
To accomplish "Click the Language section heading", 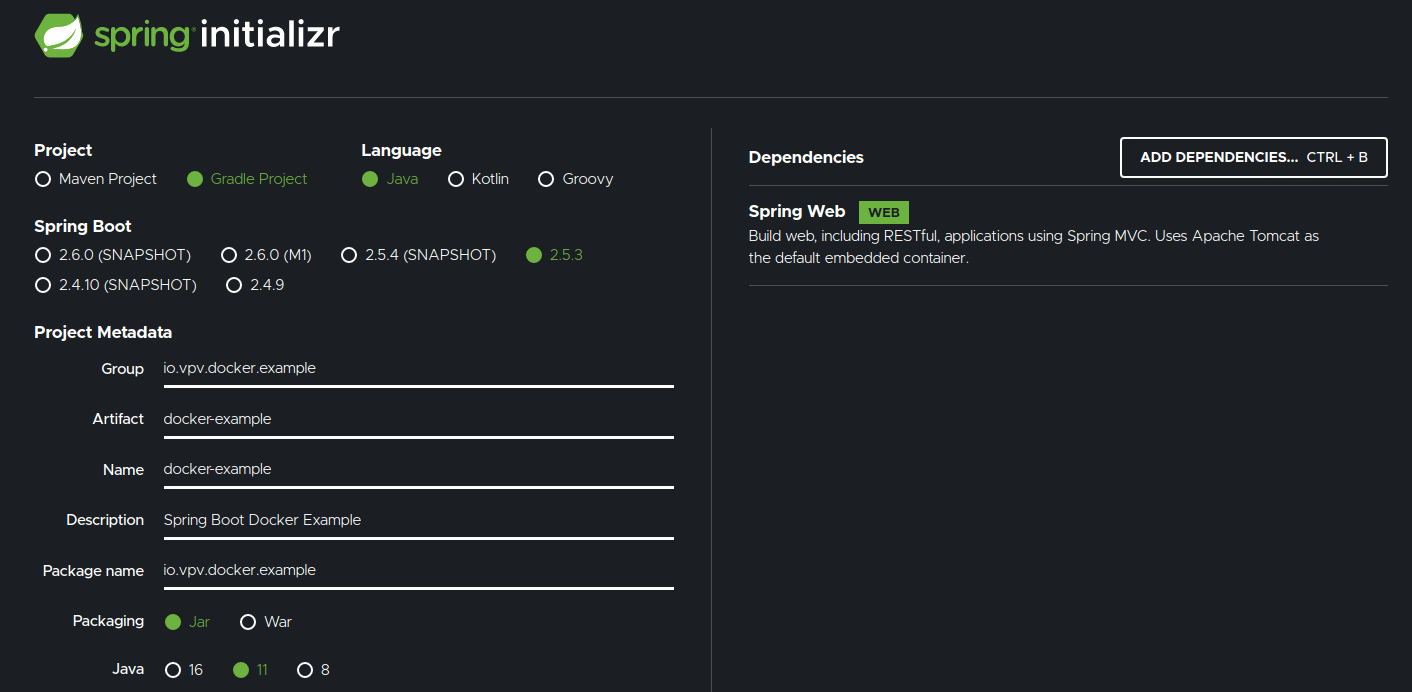I will (401, 151).
